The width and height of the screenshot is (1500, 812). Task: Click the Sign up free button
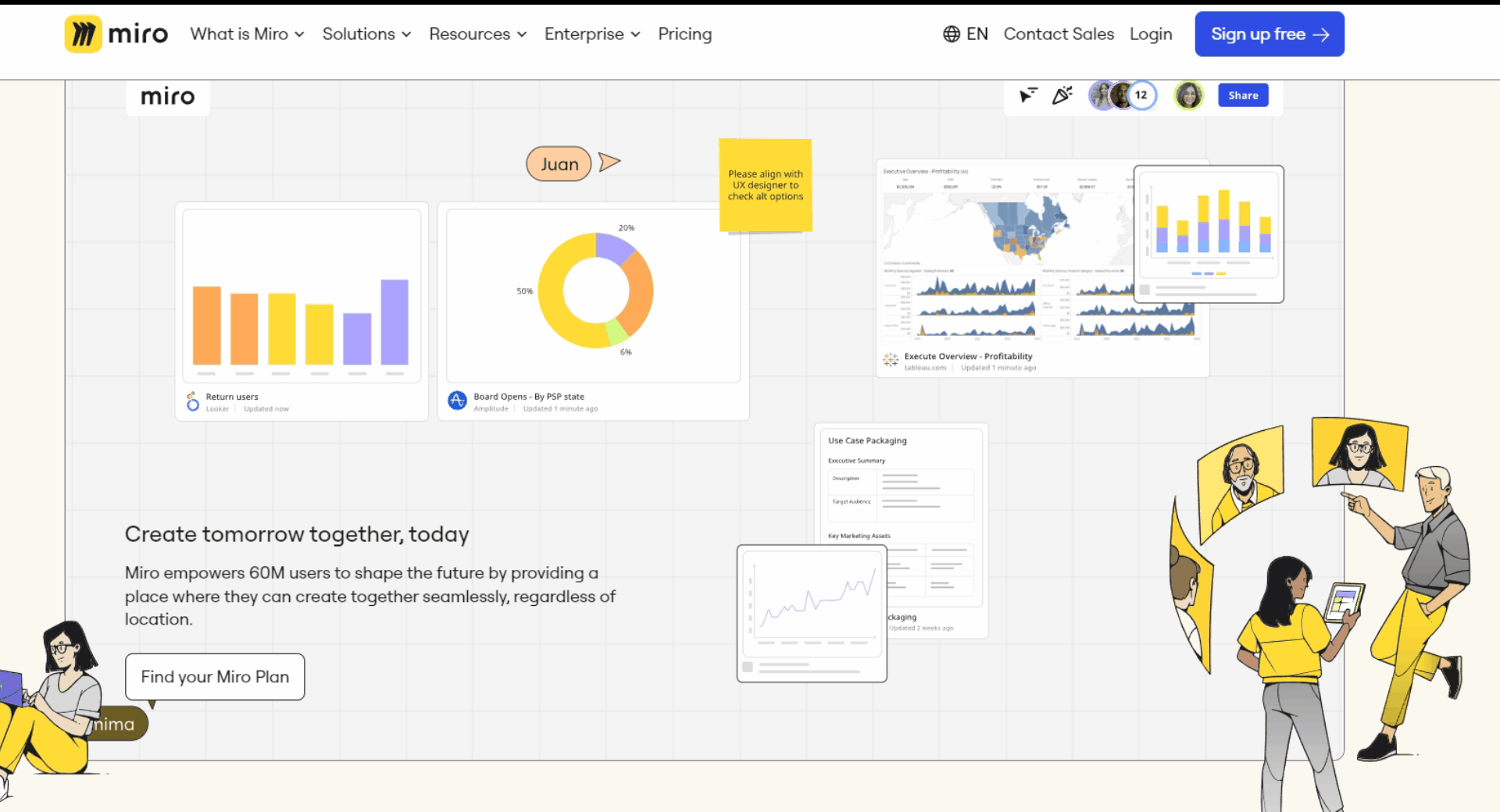pyautogui.click(x=1270, y=34)
